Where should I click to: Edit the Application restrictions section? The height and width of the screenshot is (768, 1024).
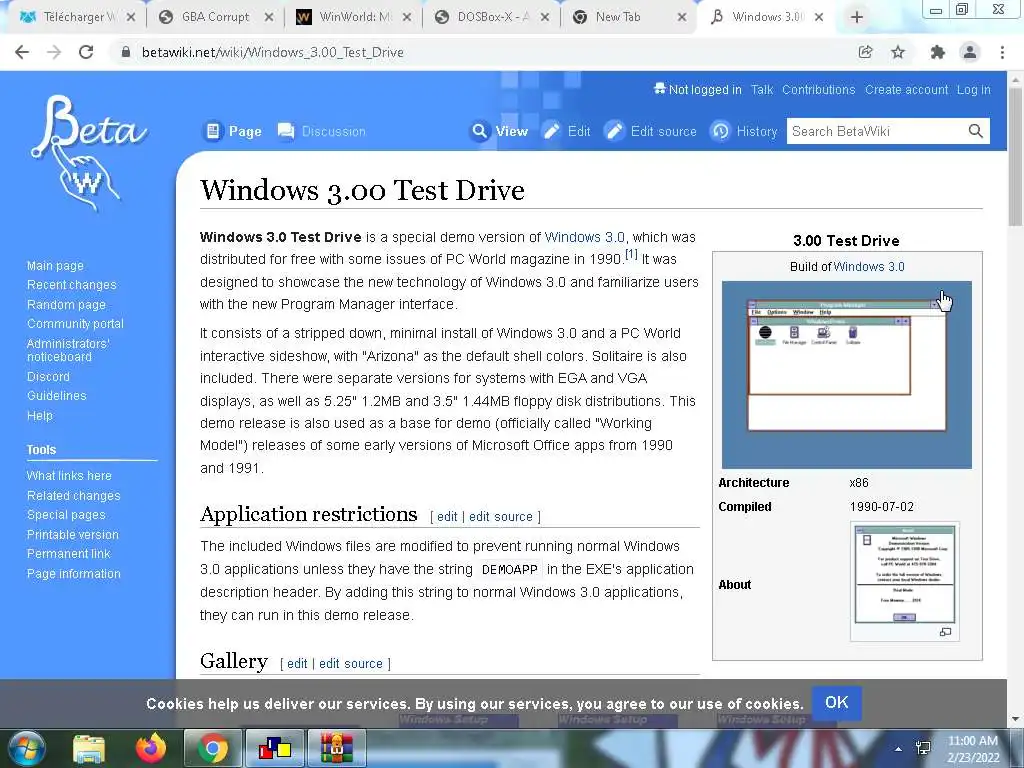coord(447,517)
